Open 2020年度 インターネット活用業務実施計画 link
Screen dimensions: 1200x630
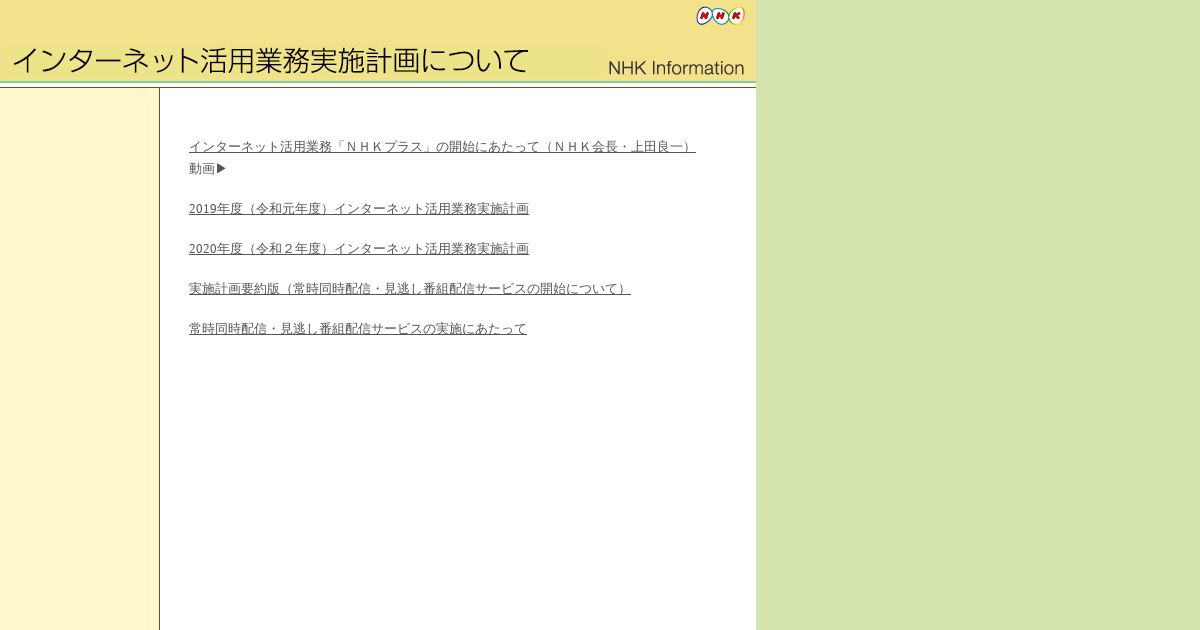359,249
